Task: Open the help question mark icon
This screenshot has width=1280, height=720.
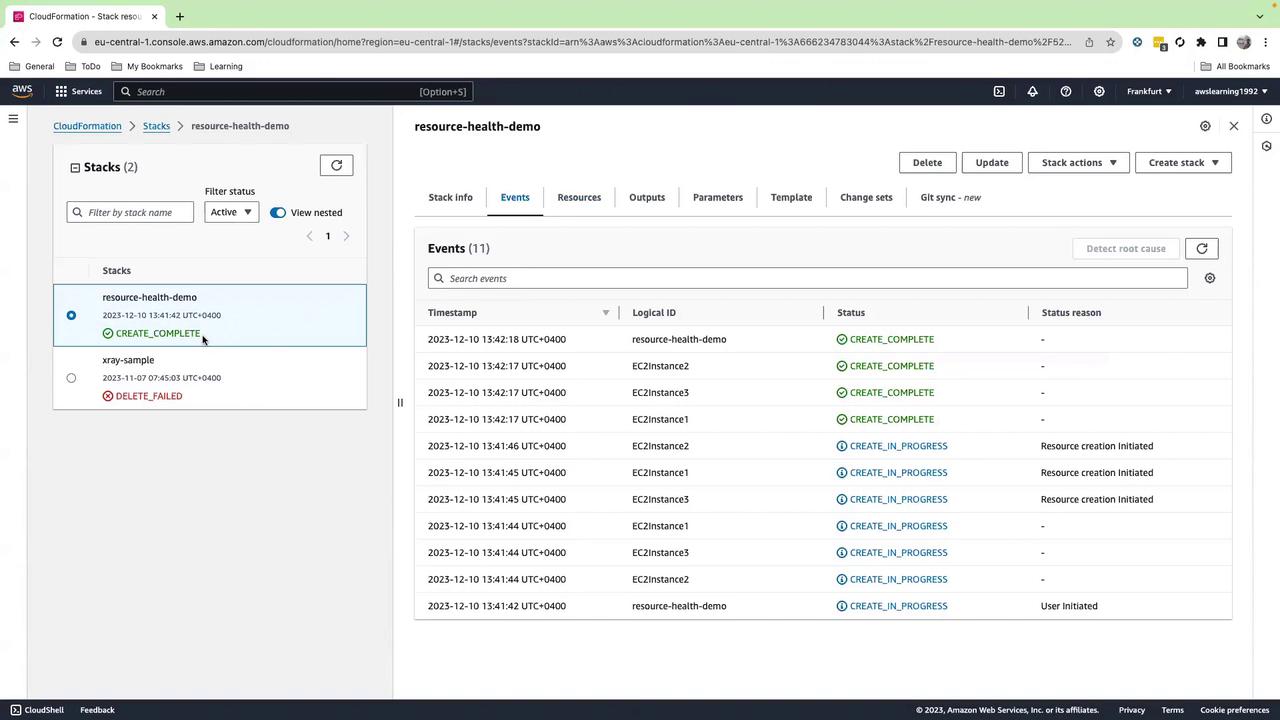Action: (1066, 91)
